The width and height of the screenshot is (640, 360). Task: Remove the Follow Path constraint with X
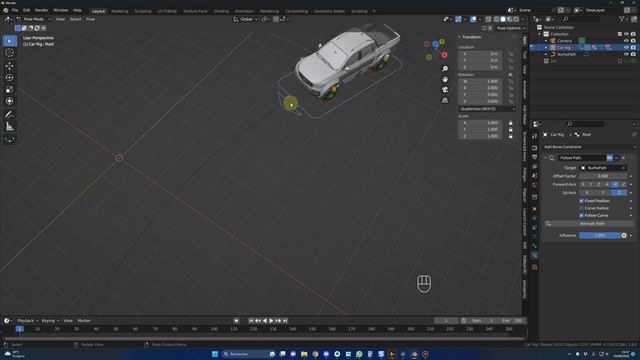623,158
